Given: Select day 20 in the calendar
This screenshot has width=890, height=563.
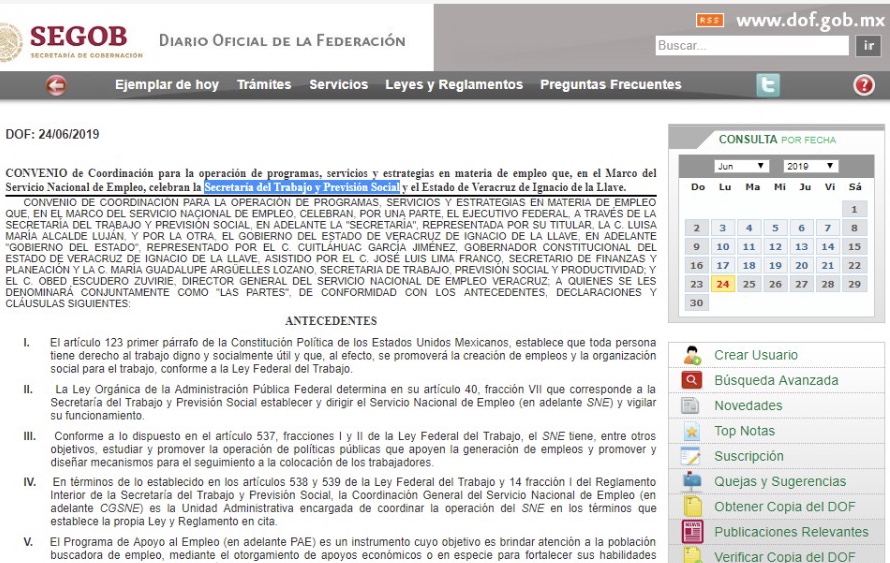Looking at the screenshot, I should coord(801,266).
